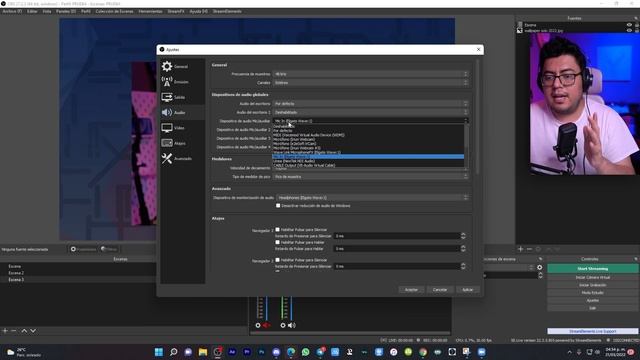This screenshot has width=640, height=360.
Task: Open Herramientas menu in OBS
Action: coord(150,11)
